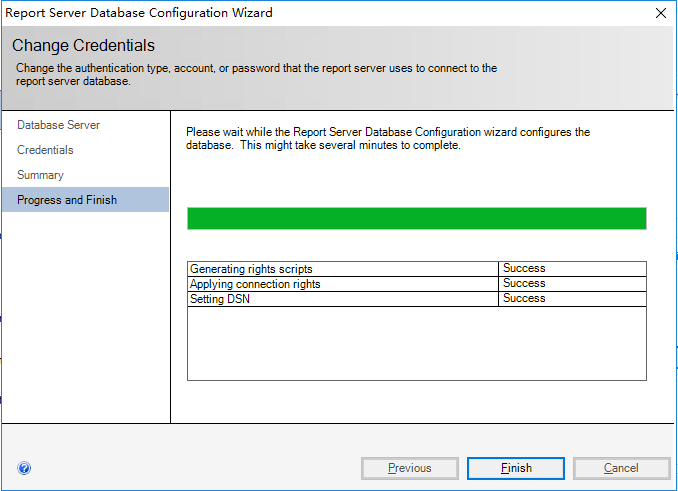Click the Cancel button
The width and height of the screenshot is (678, 491).
(621, 468)
